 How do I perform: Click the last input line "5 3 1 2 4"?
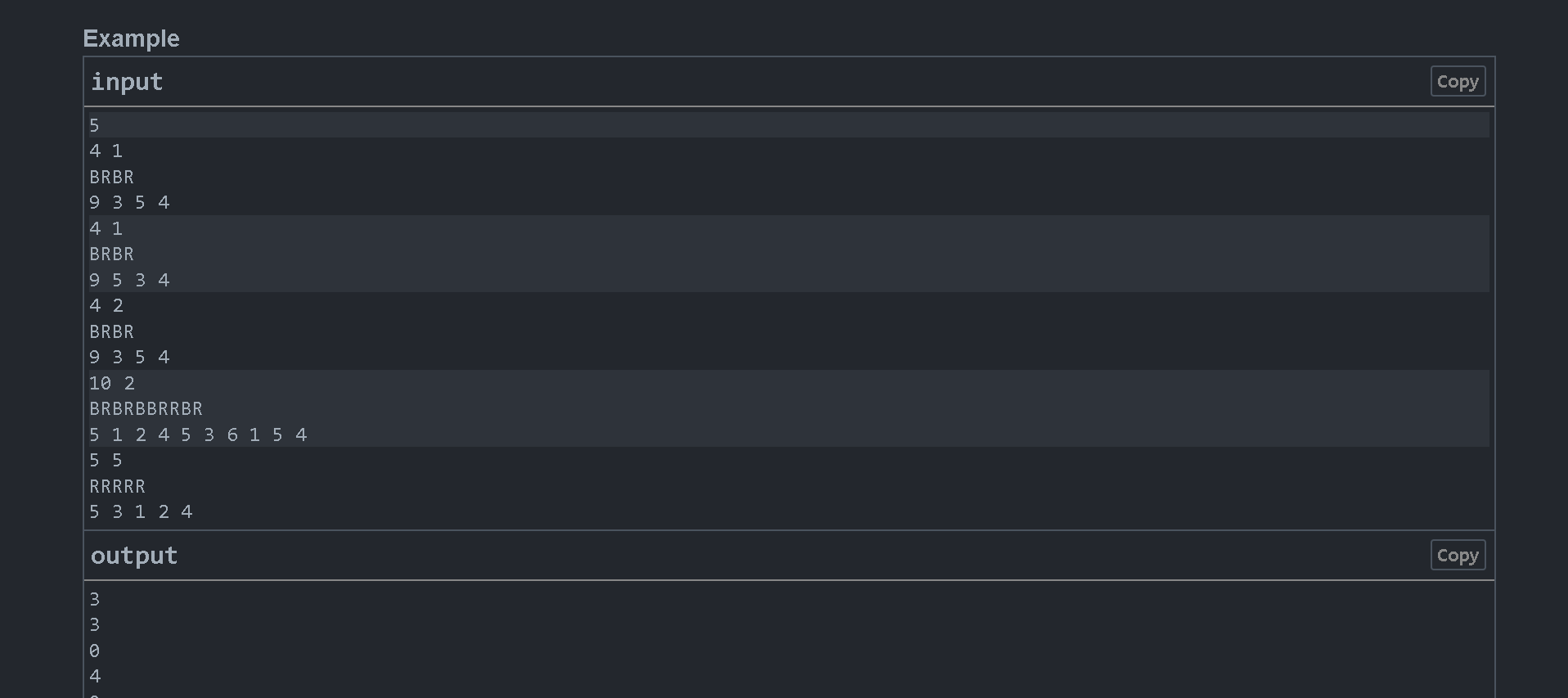coord(141,511)
